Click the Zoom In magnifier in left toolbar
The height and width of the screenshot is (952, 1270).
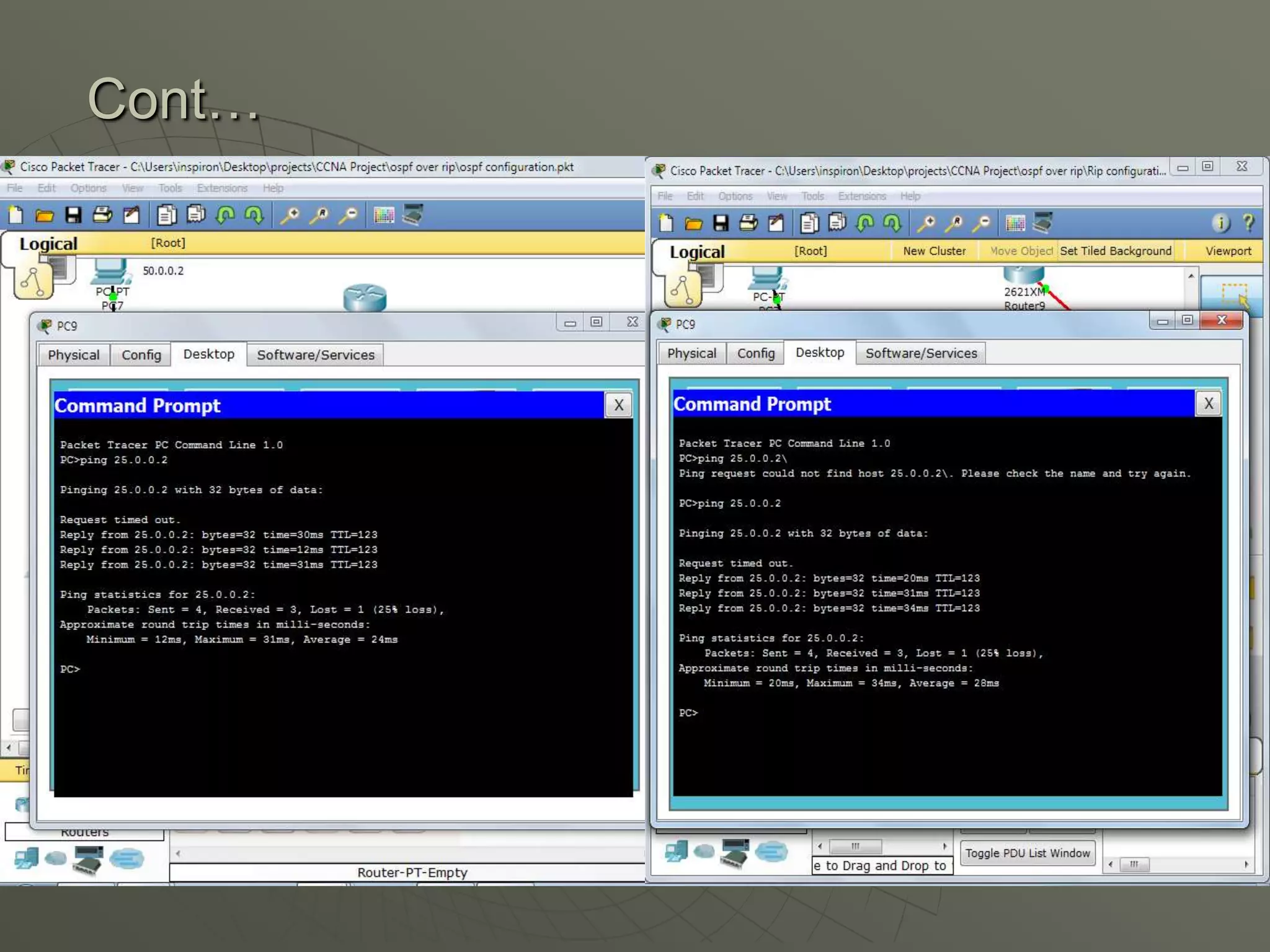(x=290, y=215)
